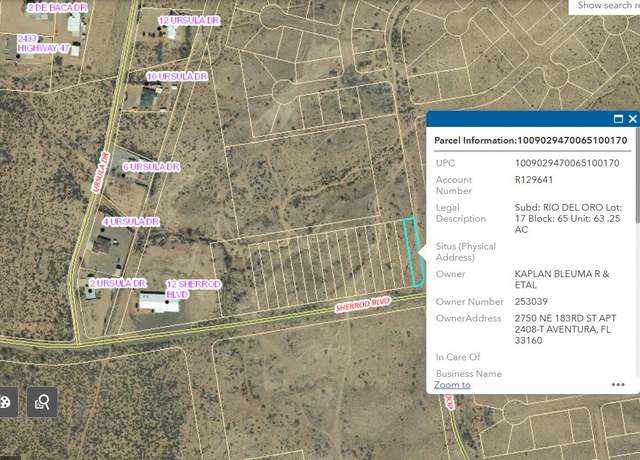Click the 6 URSULA DR address label
The width and height of the screenshot is (640, 460).
pos(151,167)
